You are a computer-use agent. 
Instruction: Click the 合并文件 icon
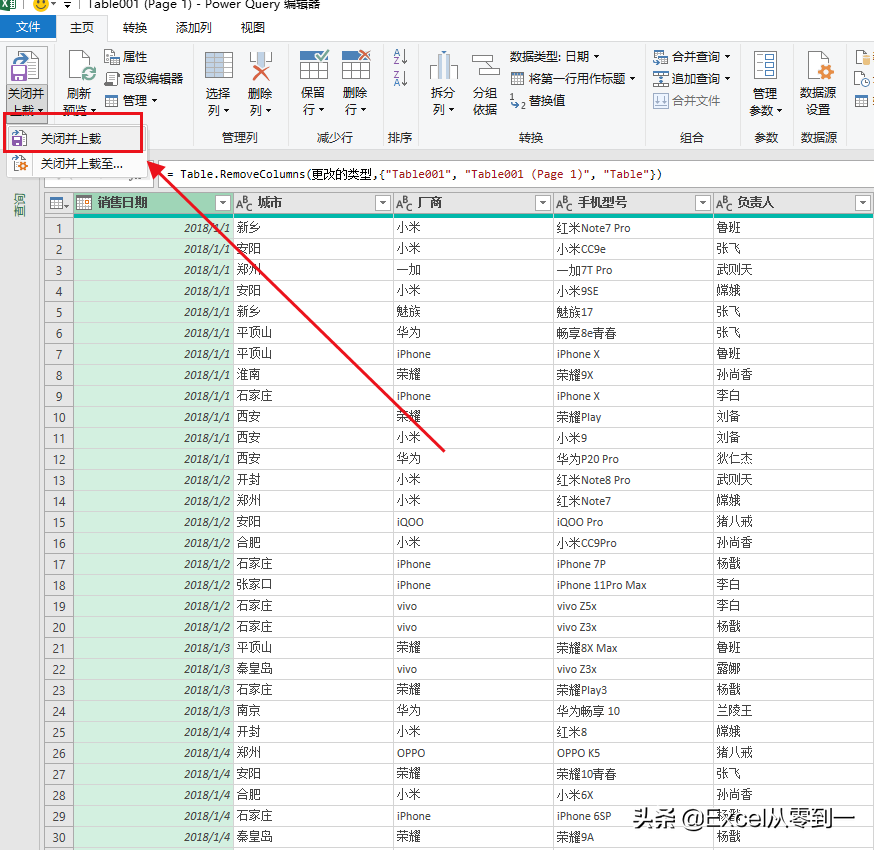point(661,101)
